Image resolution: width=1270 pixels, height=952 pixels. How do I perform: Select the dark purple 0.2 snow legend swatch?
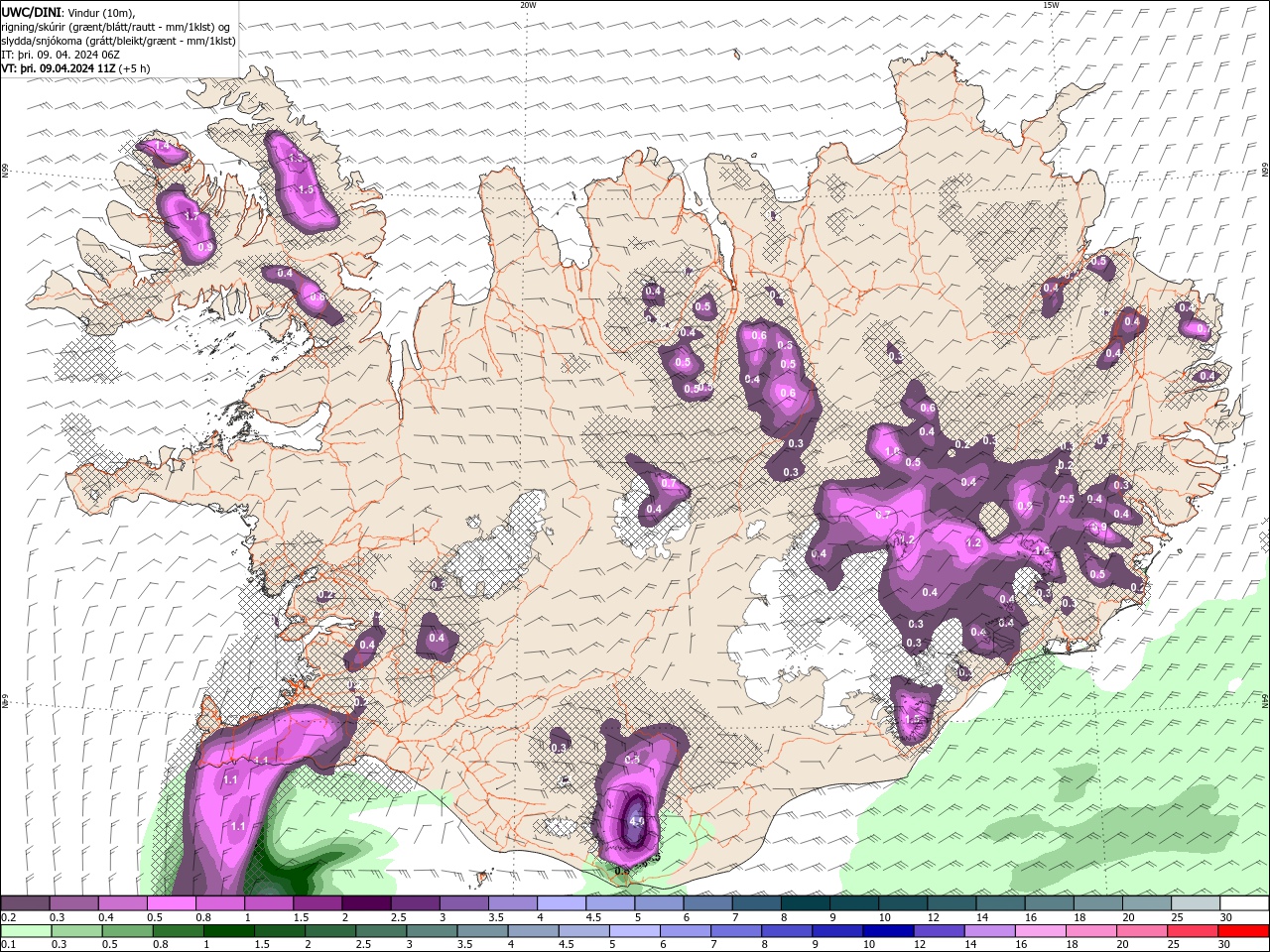coord(25,903)
